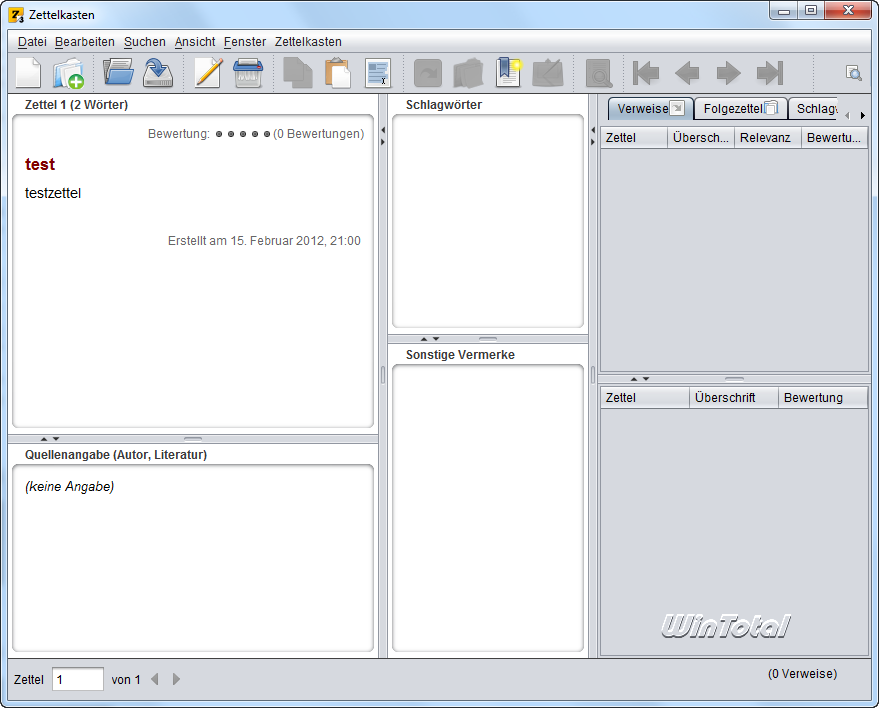The width and height of the screenshot is (879, 708).
Task: Collapse Schlagwörter pane using the up arrow above Sonstige Vermerke
Action: [424, 339]
